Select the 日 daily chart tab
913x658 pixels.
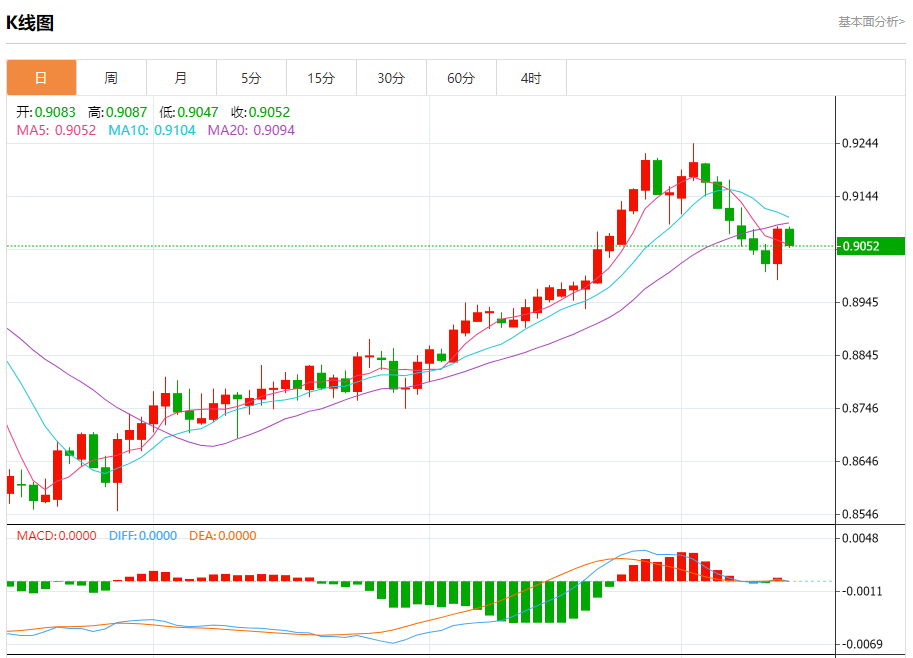point(41,77)
